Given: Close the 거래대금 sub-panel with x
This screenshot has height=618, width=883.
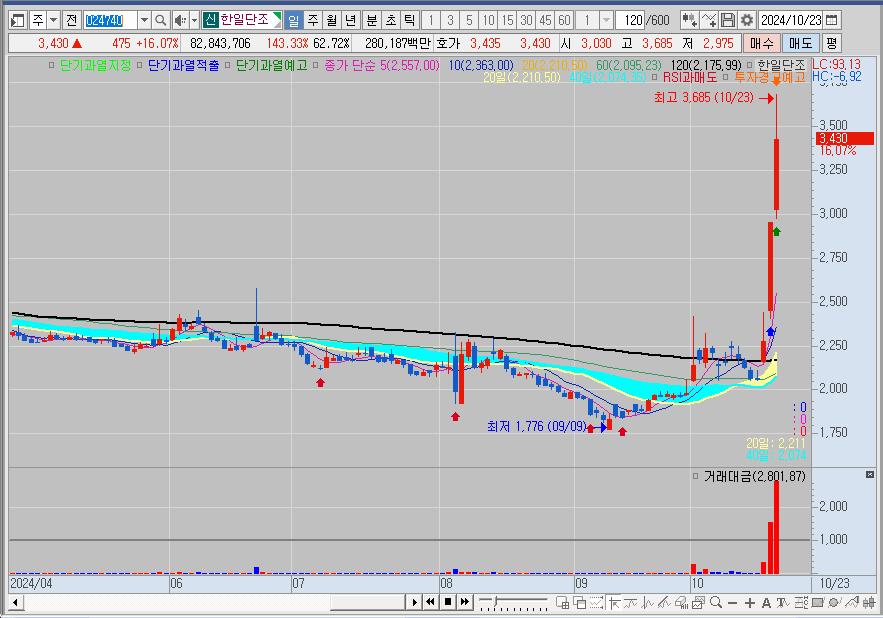Looking at the screenshot, I should tap(869, 475).
